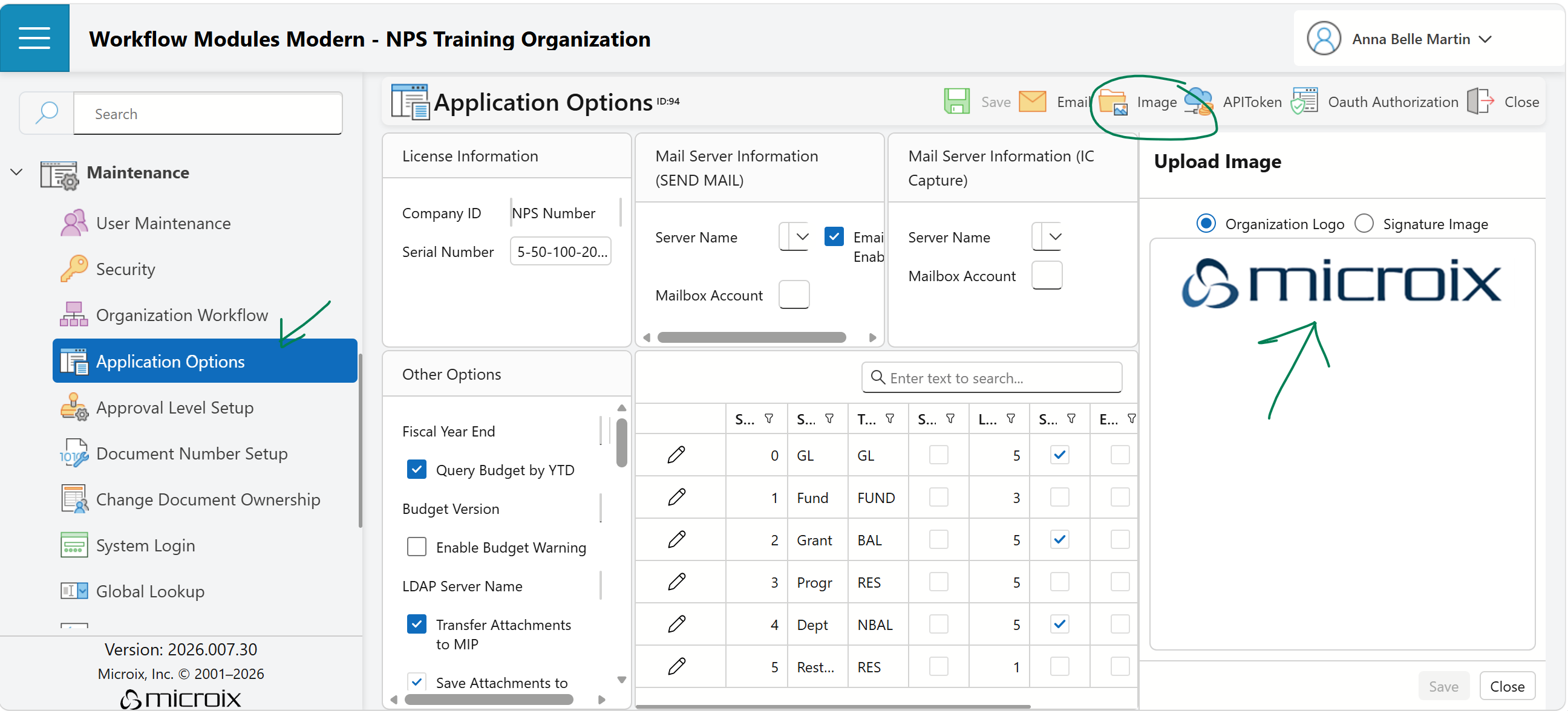Viewport: 1568px width, 711px height.
Task: Click the APIToken toolbar label
Action: click(x=1252, y=102)
